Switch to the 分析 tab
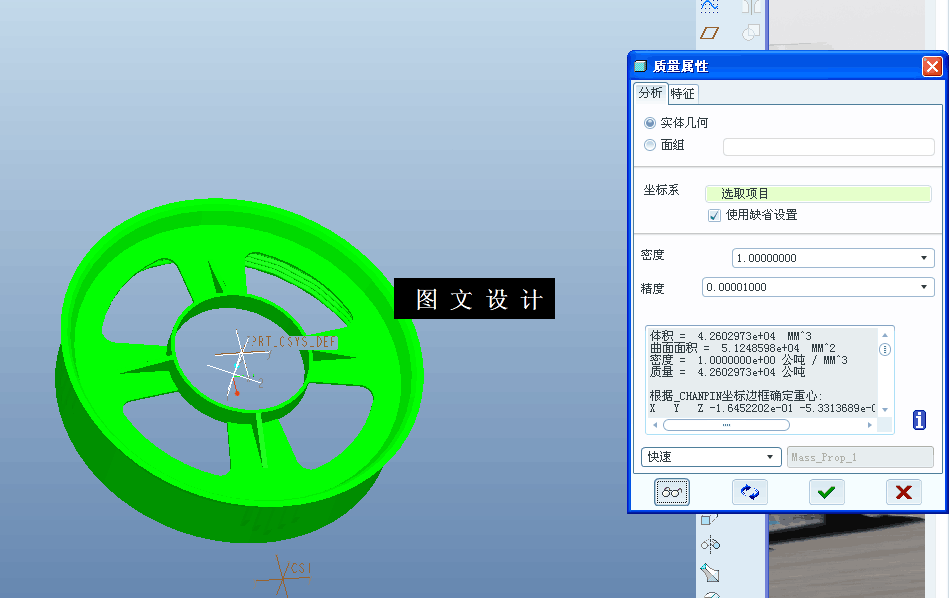This screenshot has height=598, width=949. tap(650, 92)
